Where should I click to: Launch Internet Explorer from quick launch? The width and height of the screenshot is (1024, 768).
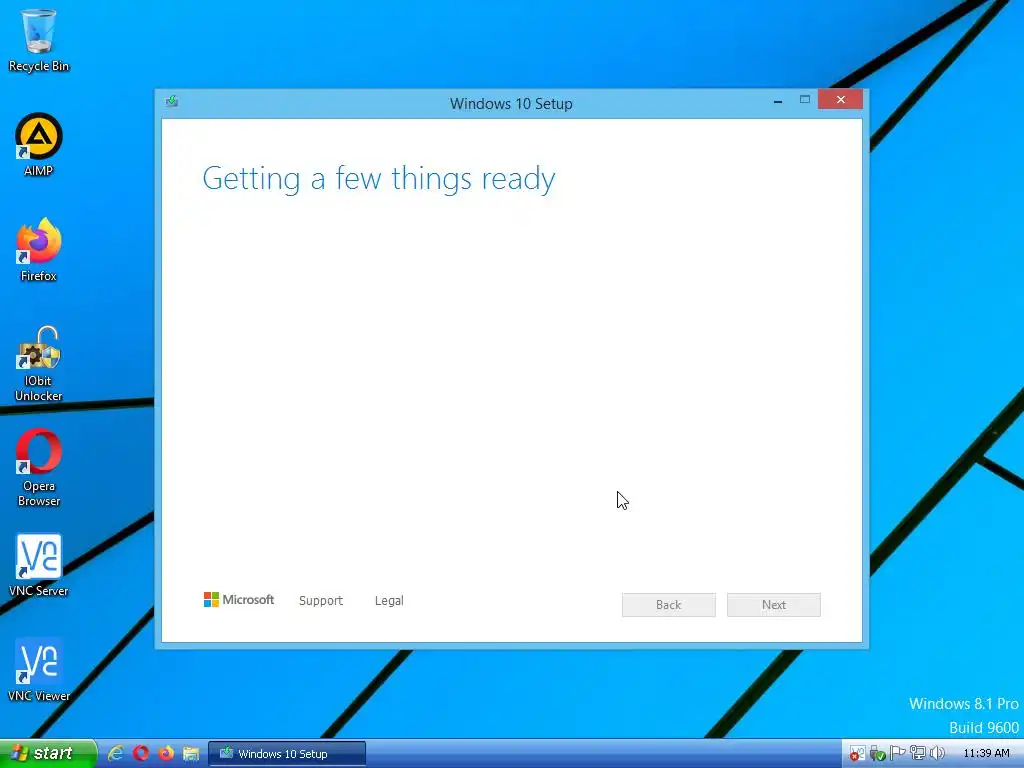point(116,753)
